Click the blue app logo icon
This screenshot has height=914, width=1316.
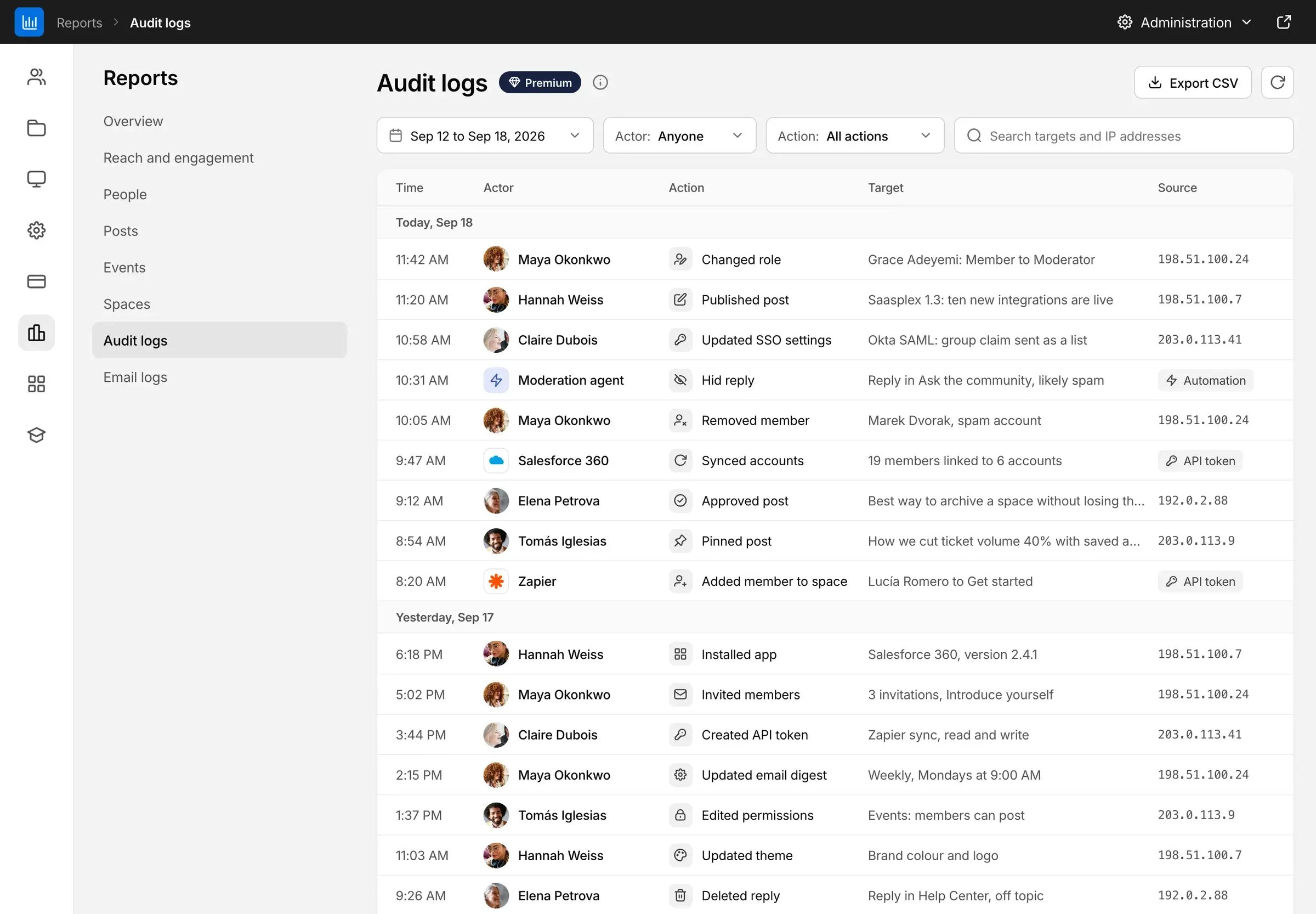29,22
